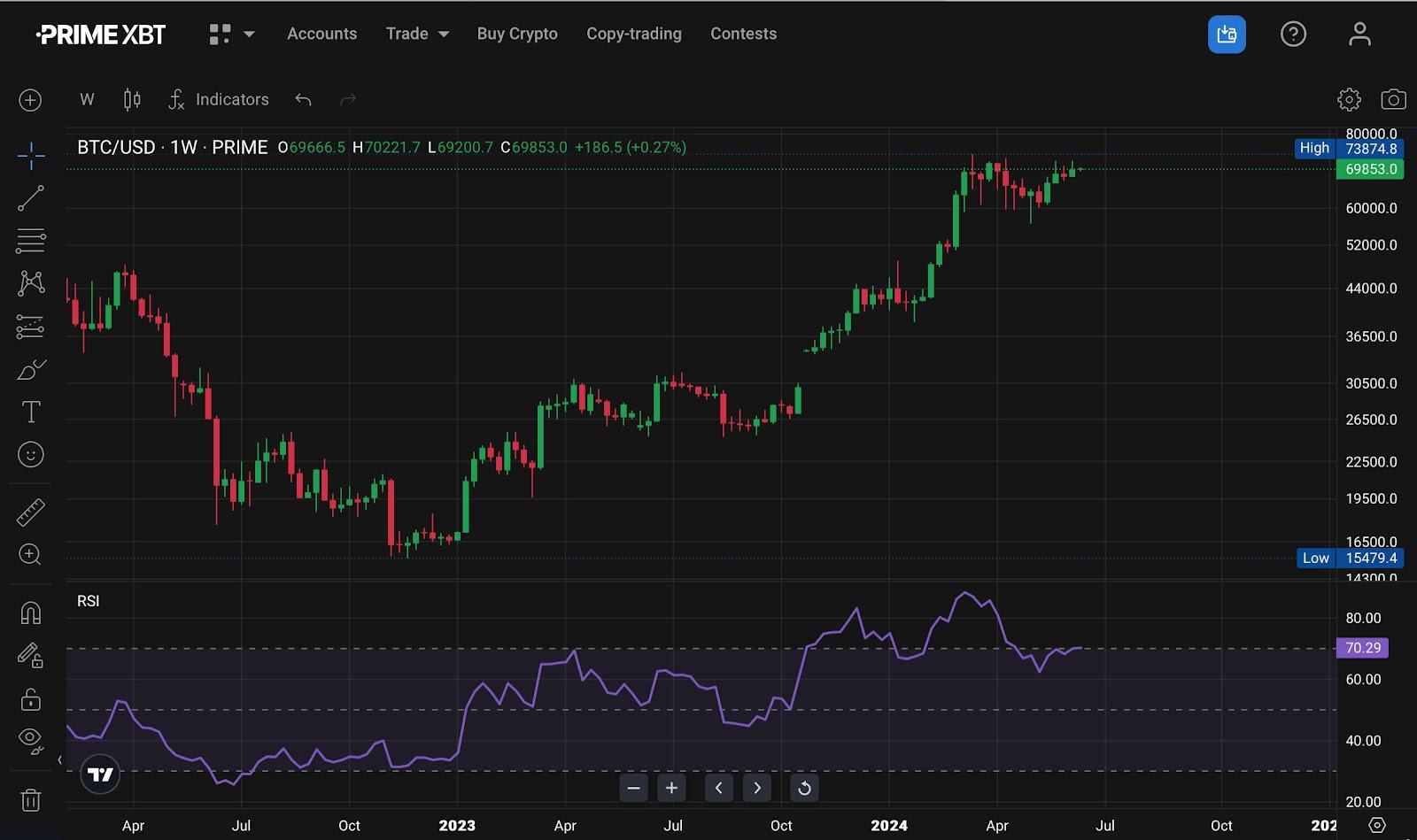Toggle magnet mode for drawings

pos(30,613)
